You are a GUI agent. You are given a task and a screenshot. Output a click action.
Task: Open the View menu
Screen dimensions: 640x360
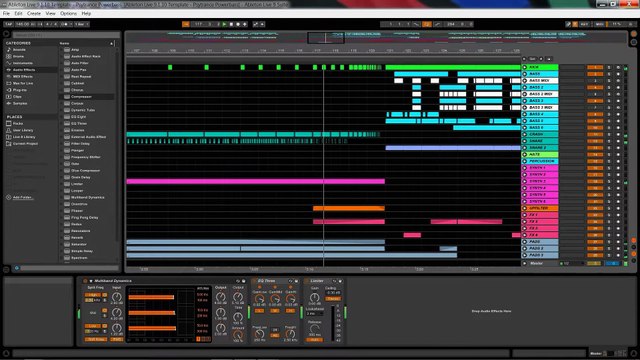(50, 13)
